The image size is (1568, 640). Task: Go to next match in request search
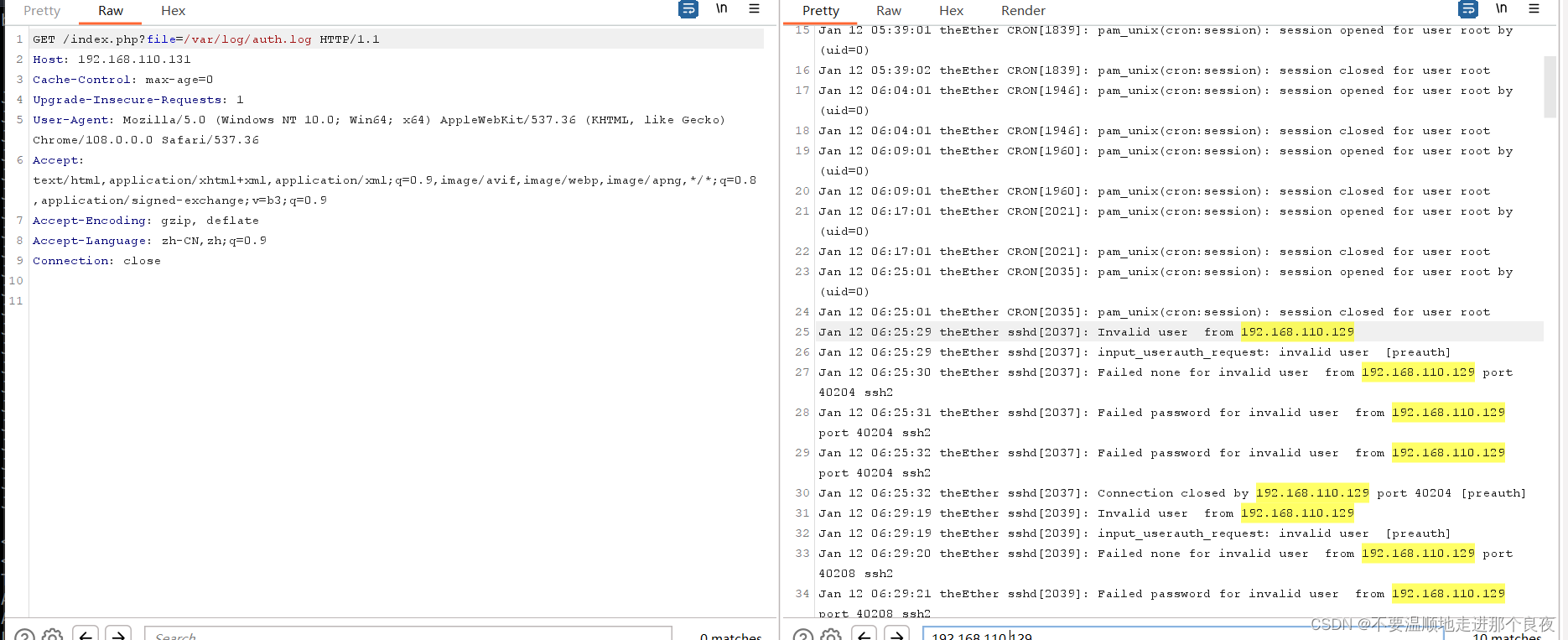[118, 634]
